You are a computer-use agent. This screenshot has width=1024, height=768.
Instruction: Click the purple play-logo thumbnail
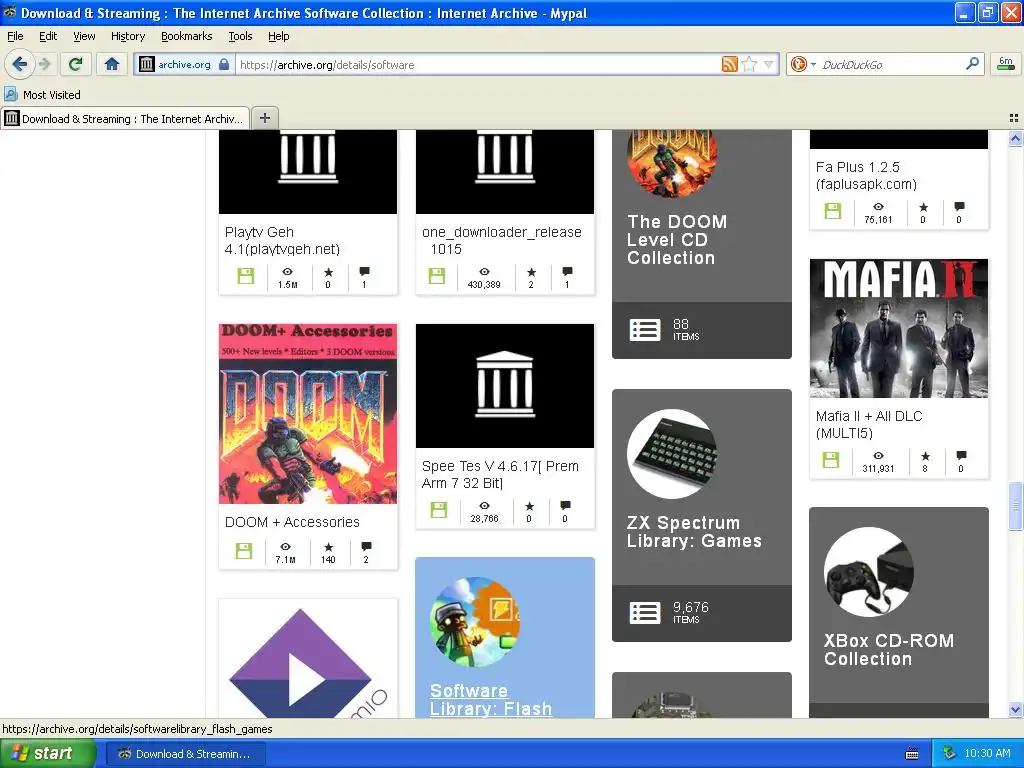308,661
